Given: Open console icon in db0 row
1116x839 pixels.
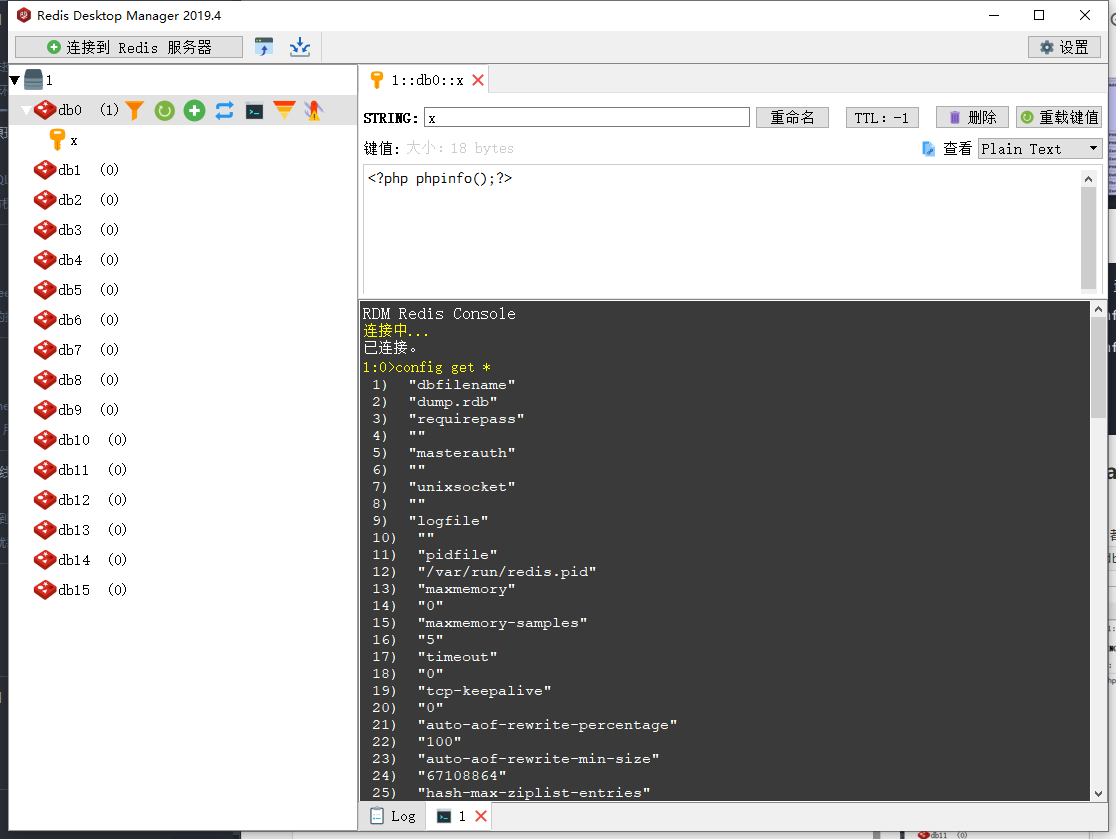Looking at the screenshot, I should click(254, 111).
